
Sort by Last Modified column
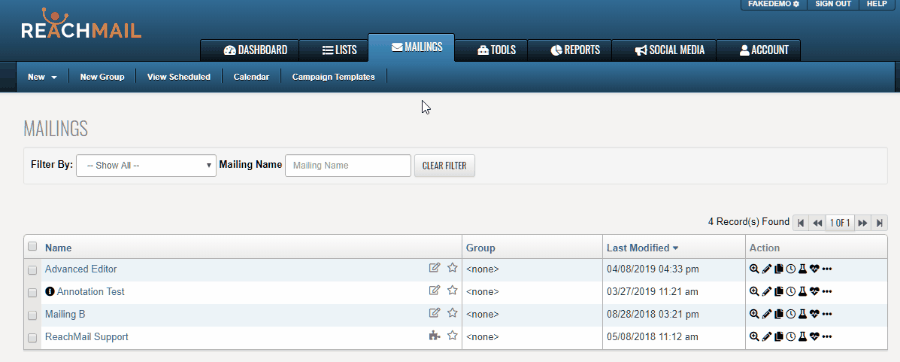(x=642, y=248)
